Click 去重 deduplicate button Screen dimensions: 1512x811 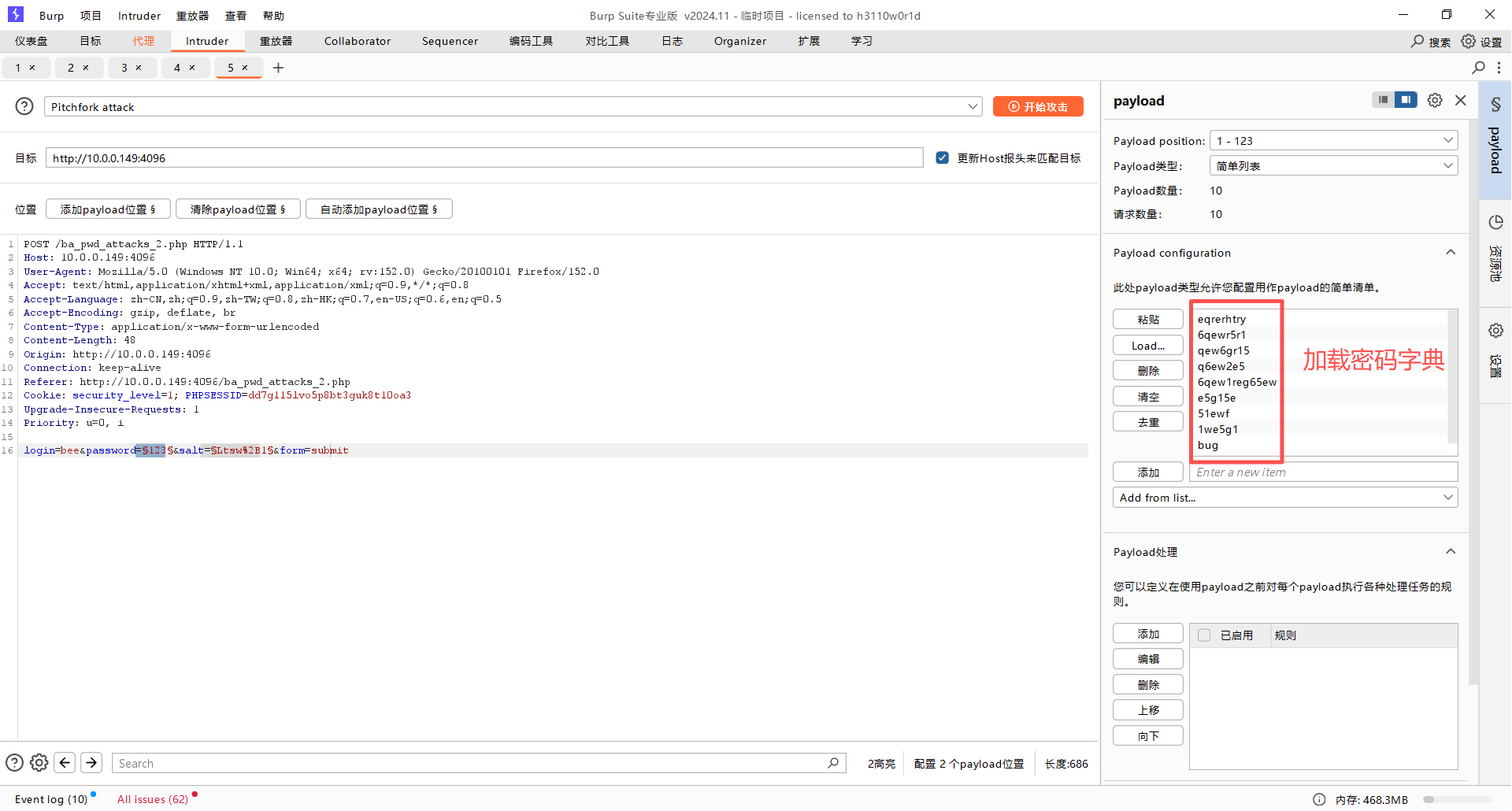(x=1148, y=421)
